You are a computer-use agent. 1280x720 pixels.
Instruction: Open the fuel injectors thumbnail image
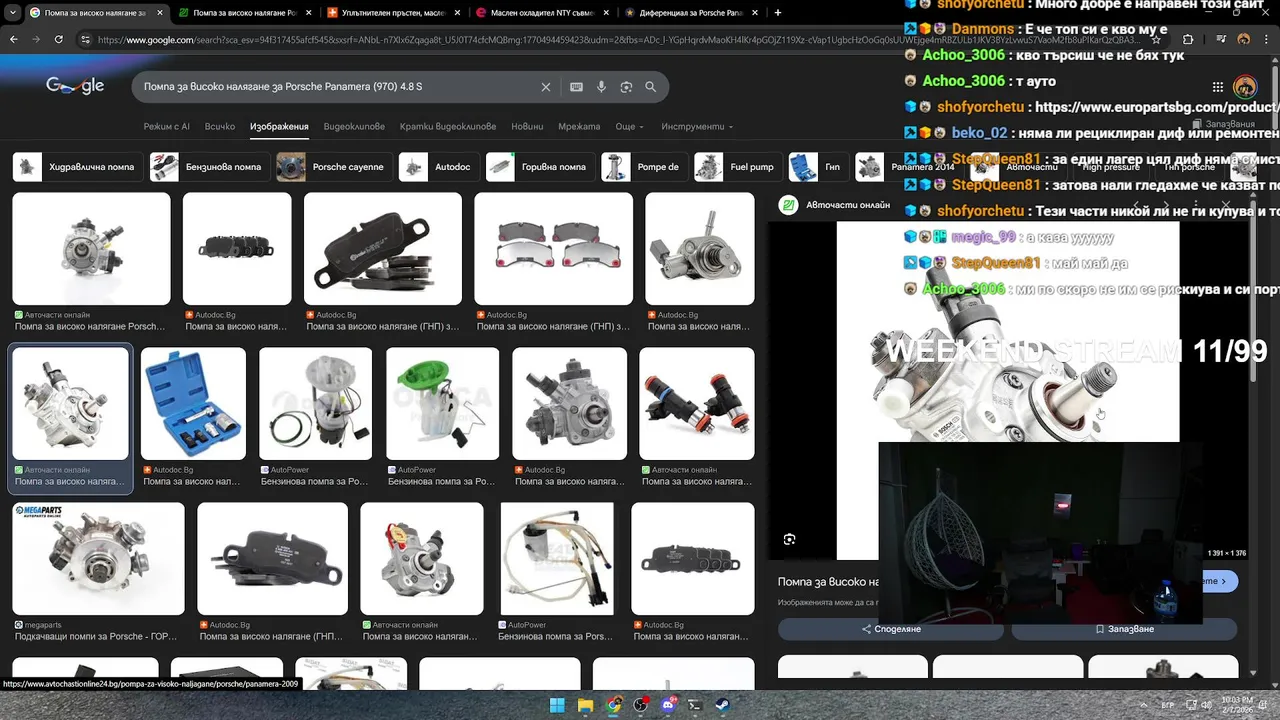pos(697,404)
